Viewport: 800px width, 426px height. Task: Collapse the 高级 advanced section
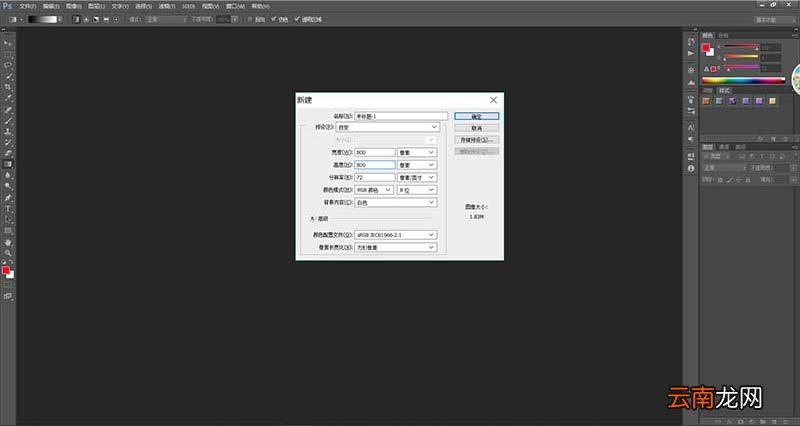312,218
